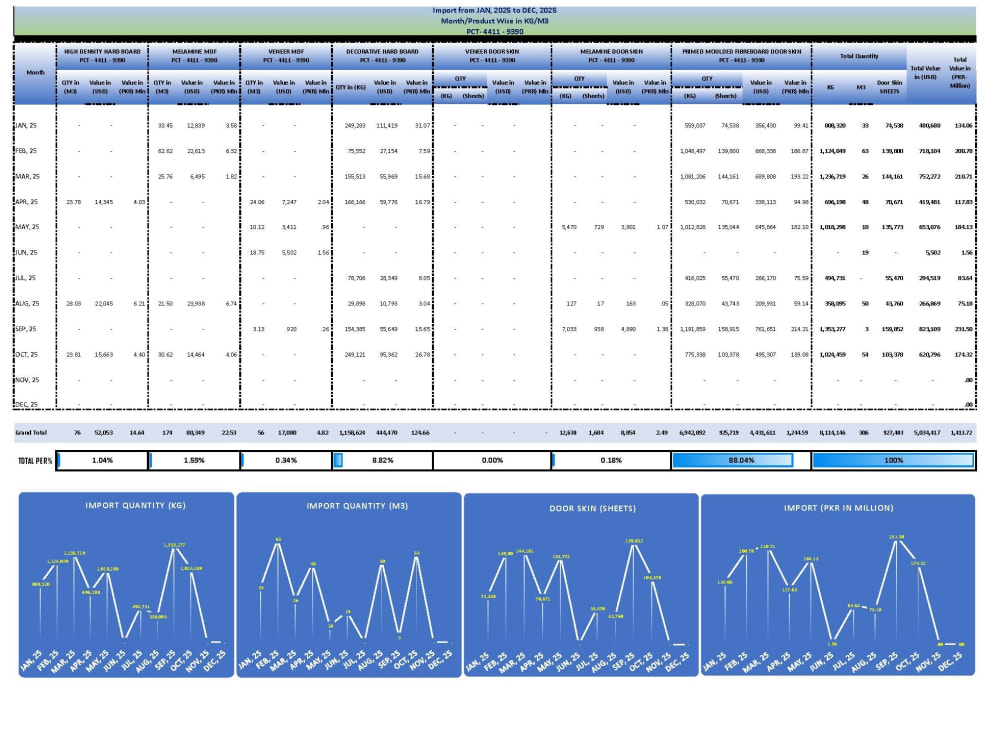Select the 'Door Skin SHEETS' sub-header
Screen dimensions: 1000x750
coord(889,87)
